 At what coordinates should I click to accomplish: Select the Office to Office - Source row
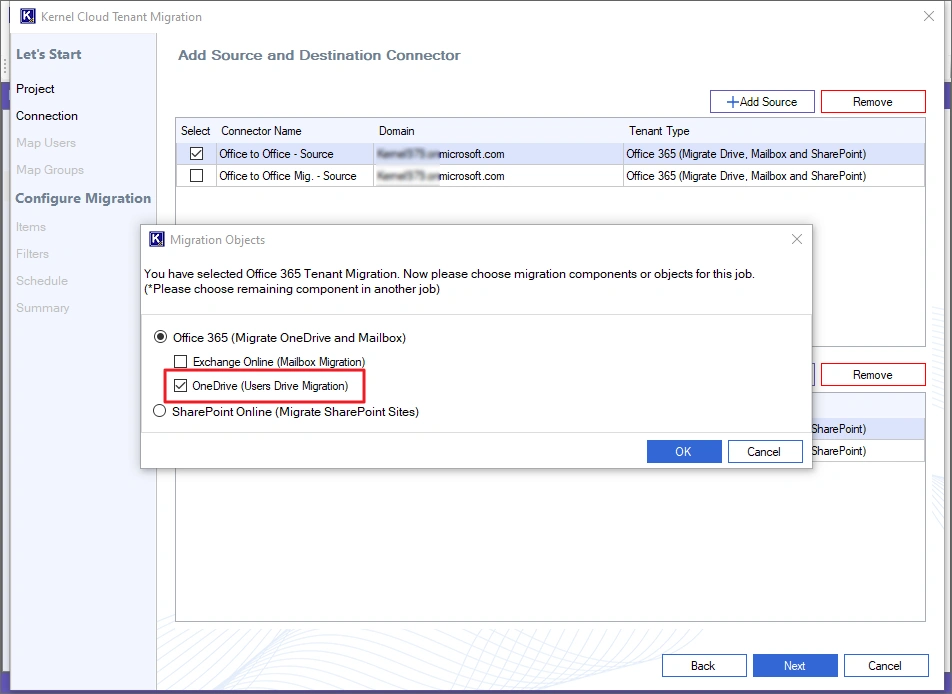[x=400, y=153]
